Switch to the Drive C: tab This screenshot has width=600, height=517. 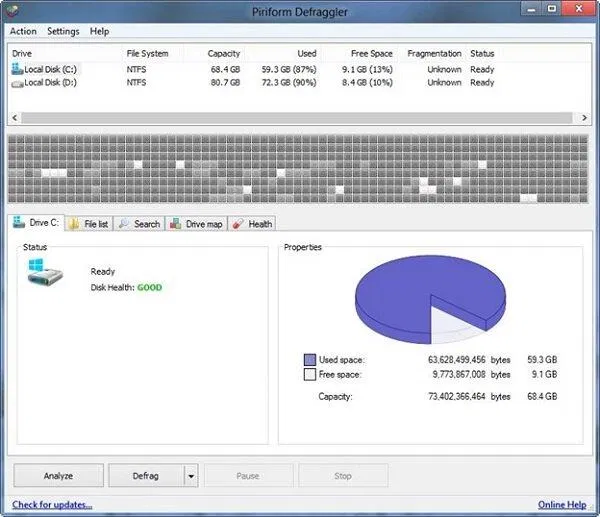click(x=36, y=223)
